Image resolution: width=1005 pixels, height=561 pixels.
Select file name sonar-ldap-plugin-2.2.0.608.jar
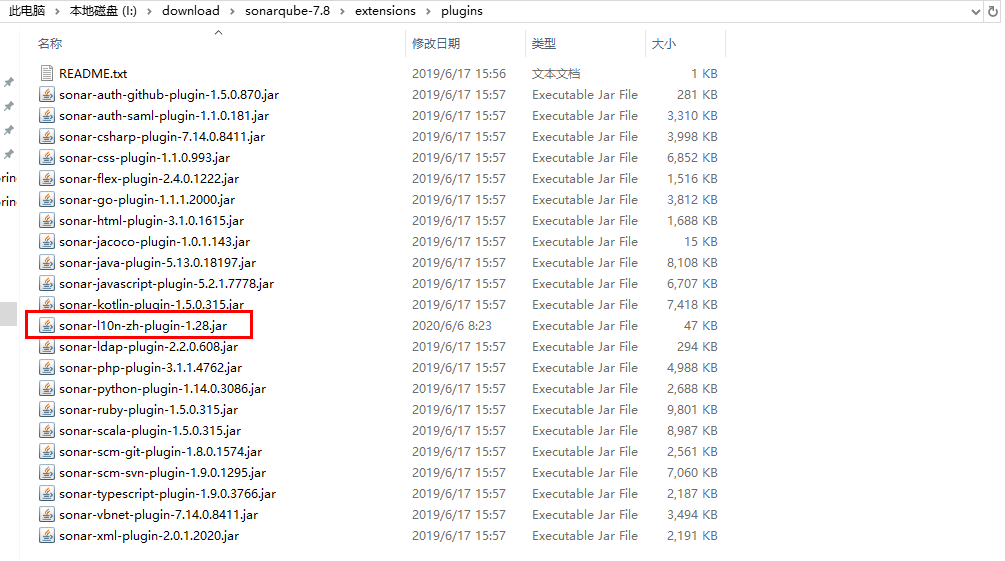[148, 347]
